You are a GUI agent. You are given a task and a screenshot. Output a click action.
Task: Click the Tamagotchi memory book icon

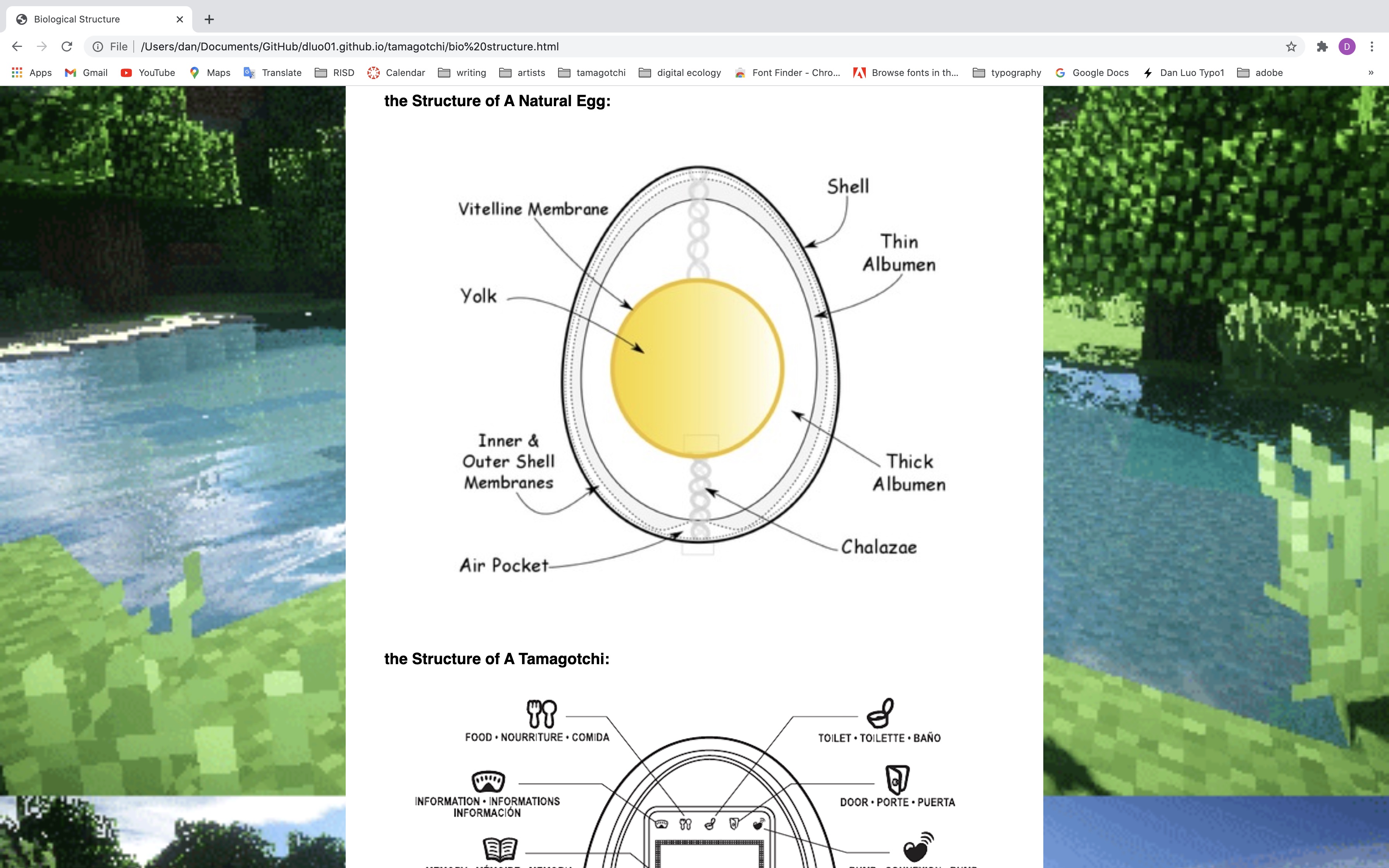500,849
